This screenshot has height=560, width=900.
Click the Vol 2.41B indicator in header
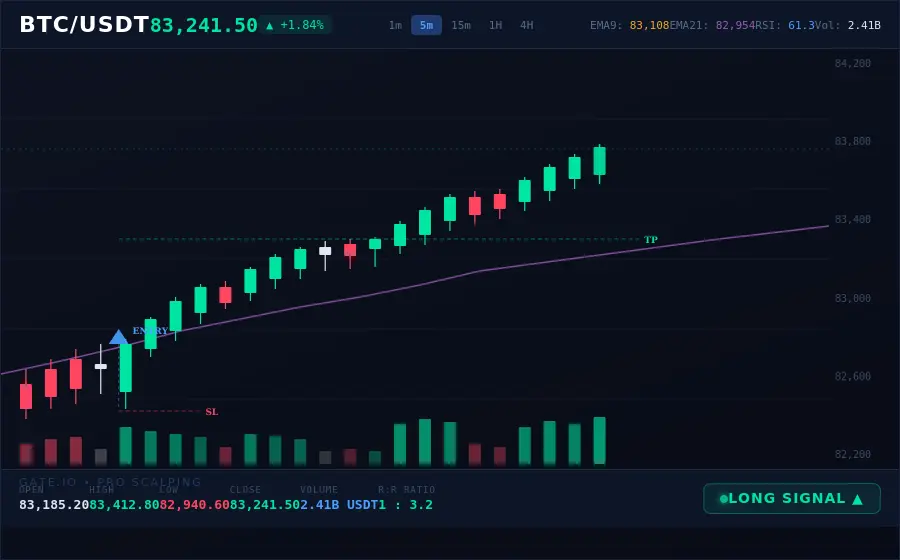coord(848,25)
